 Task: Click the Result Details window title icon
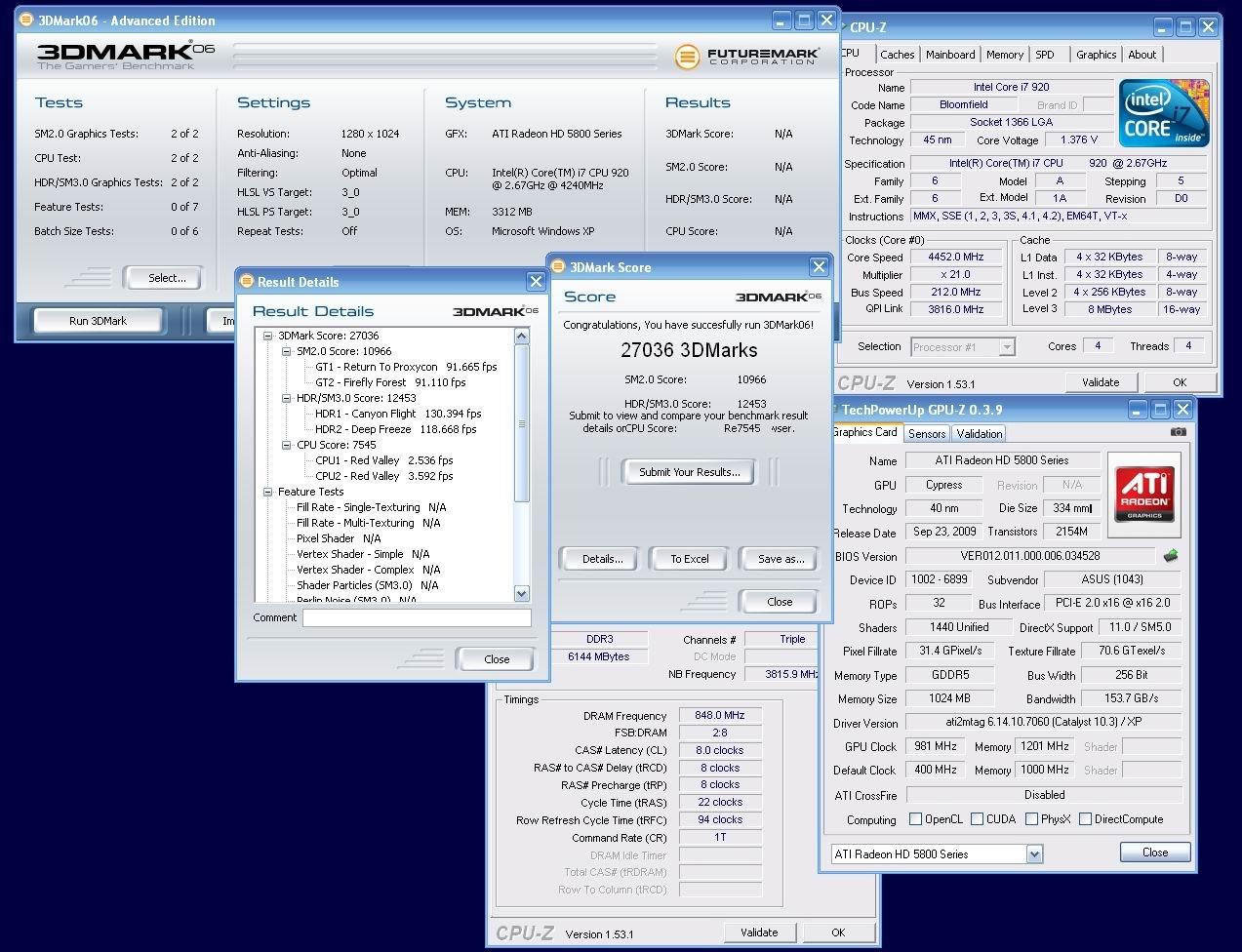coord(247,281)
